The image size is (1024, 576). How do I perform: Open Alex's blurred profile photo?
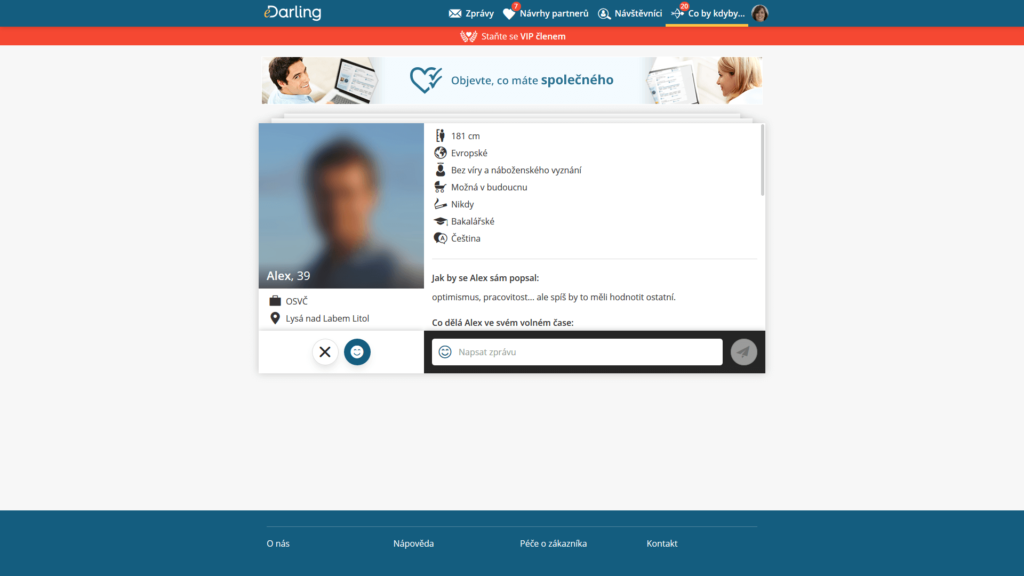(341, 206)
